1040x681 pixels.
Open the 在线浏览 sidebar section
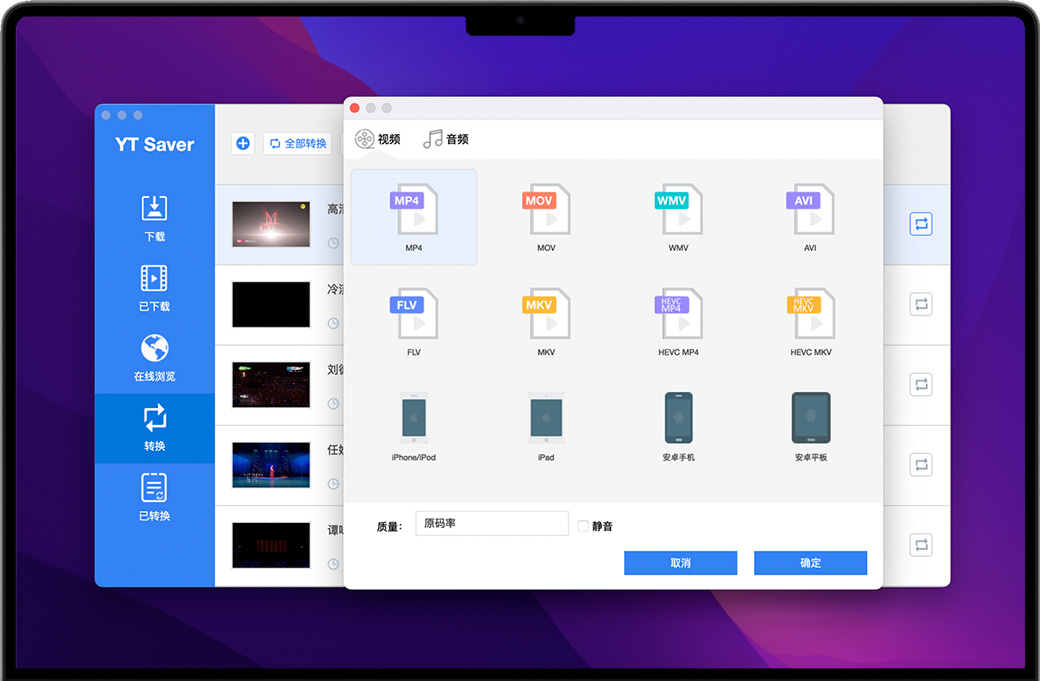tap(154, 358)
